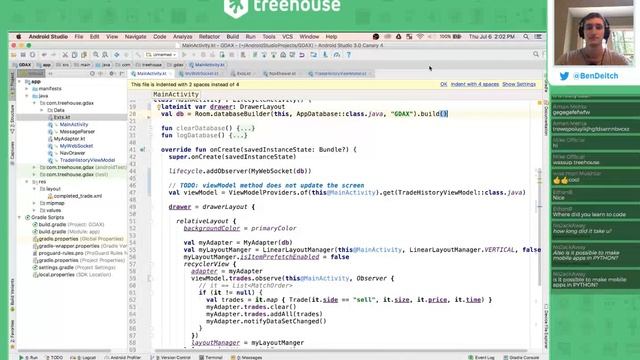Click the Paste toolbar icon
Viewport: 640px width, 360px height.
point(84,55)
